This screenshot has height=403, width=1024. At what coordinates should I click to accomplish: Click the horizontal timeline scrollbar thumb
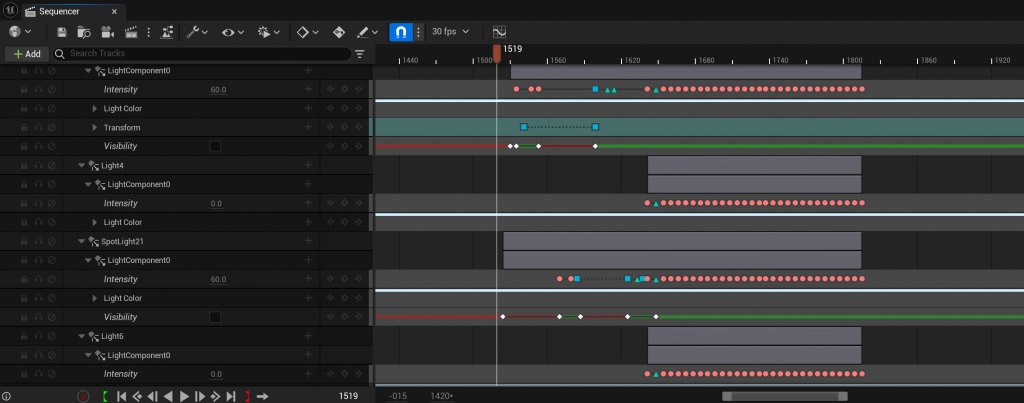(785, 396)
